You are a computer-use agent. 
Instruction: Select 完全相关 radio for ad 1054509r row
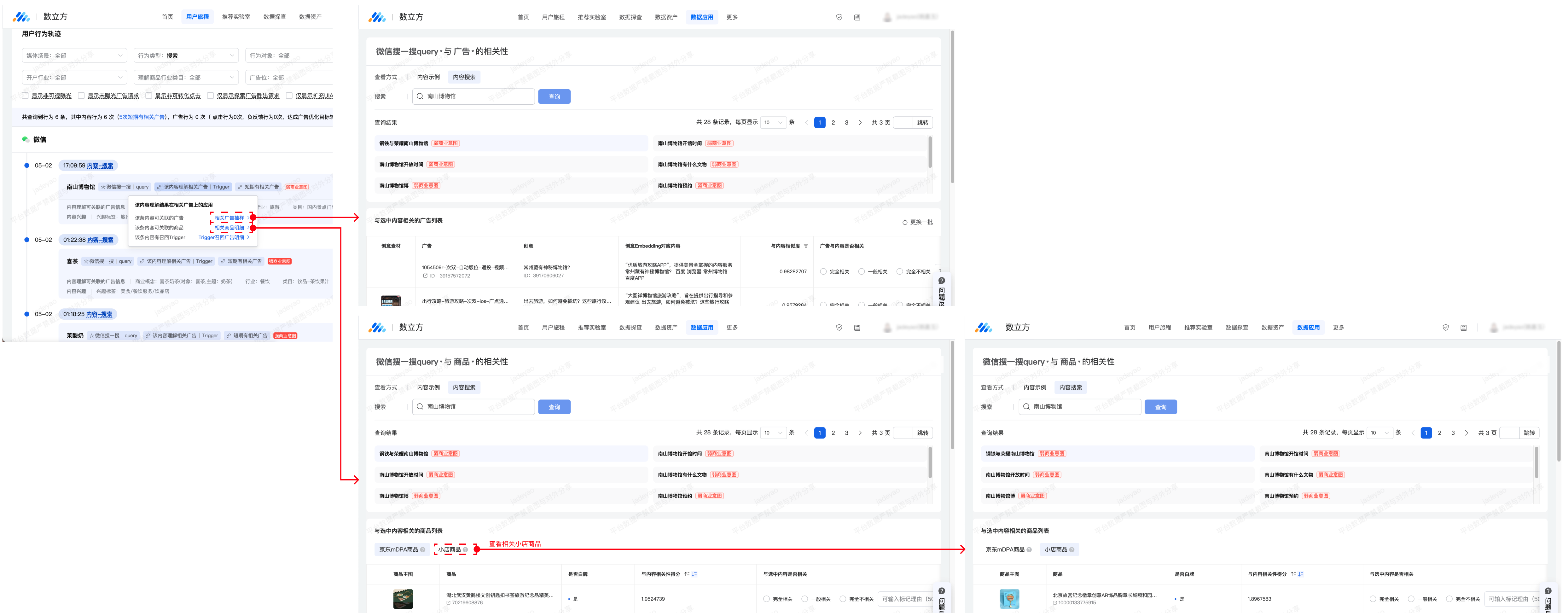(x=823, y=271)
